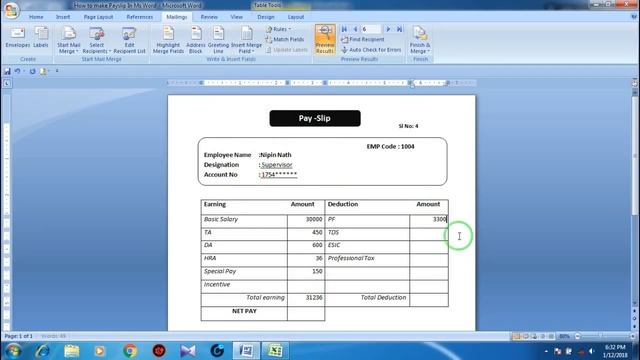
Task: Open Chrome from taskbar
Action: coord(130,351)
